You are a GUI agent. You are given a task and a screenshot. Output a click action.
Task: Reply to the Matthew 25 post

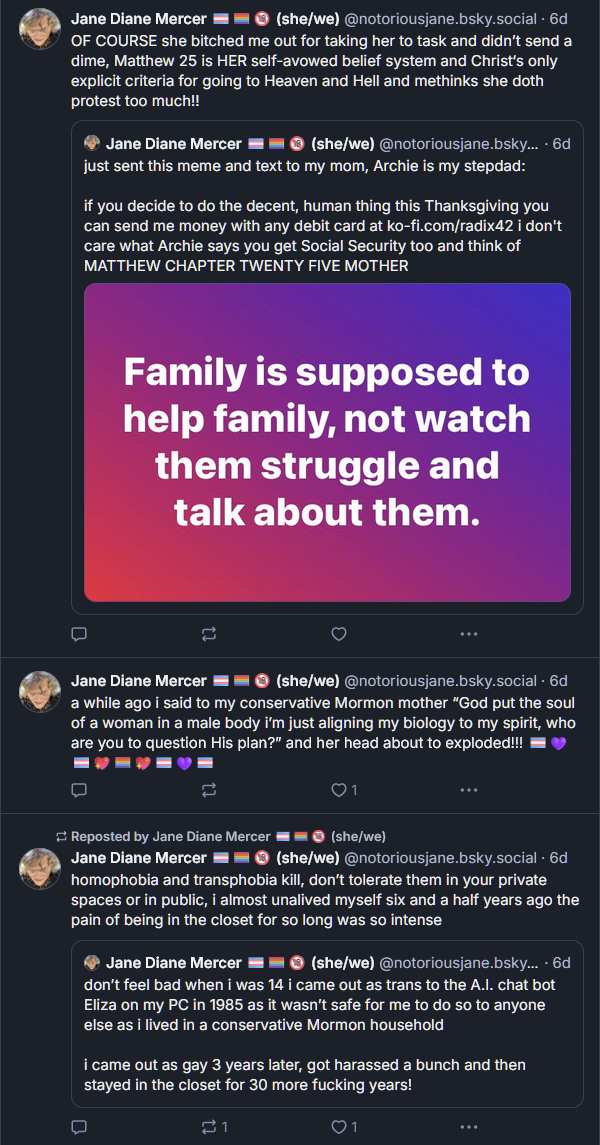[80, 633]
